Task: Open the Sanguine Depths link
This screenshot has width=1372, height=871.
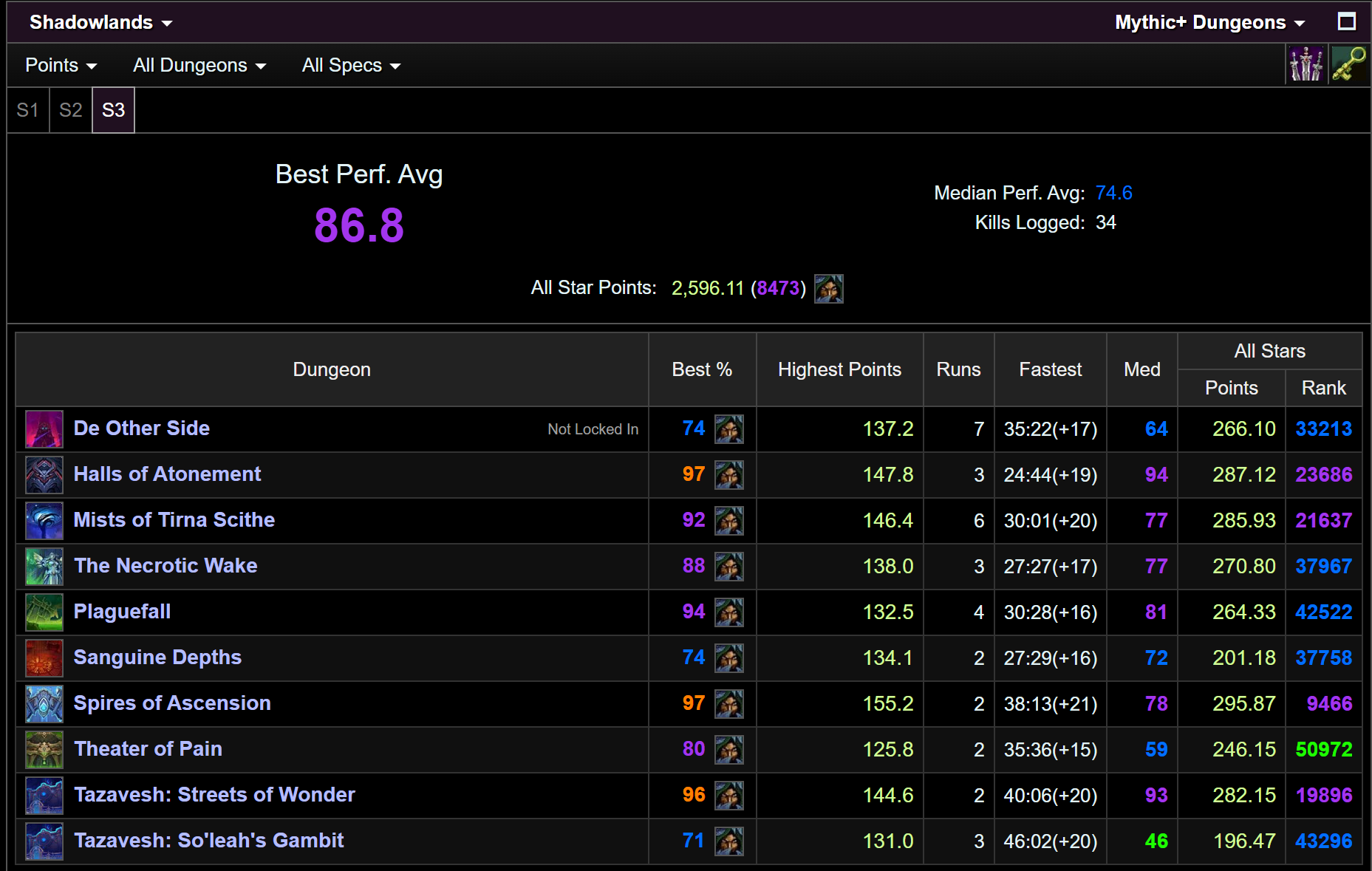Action: click(157, 657)
